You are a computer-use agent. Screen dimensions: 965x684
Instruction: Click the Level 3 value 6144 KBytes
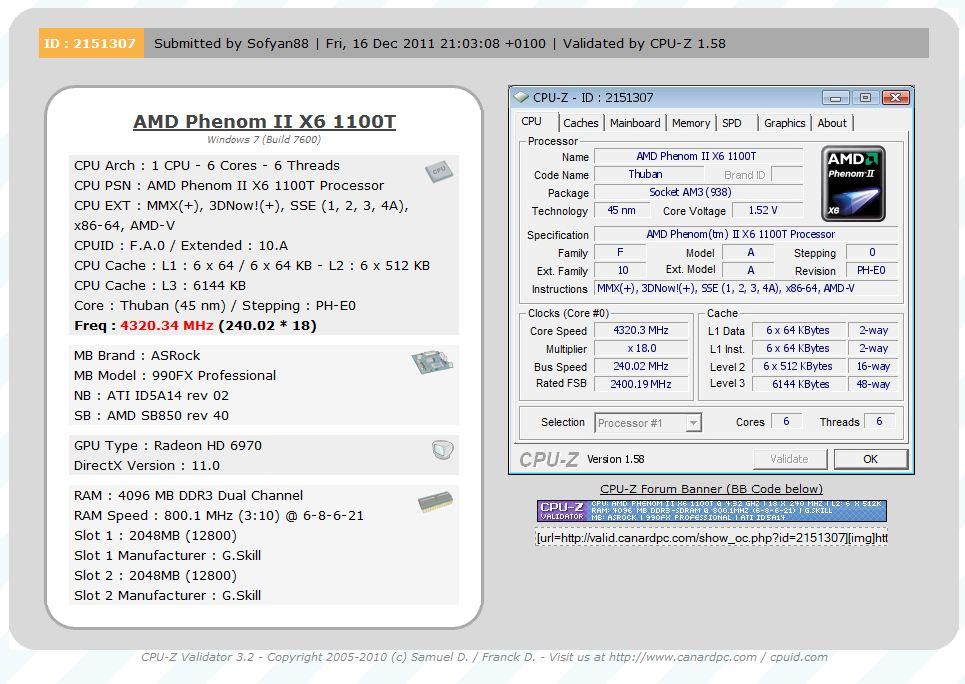[797, 384]
